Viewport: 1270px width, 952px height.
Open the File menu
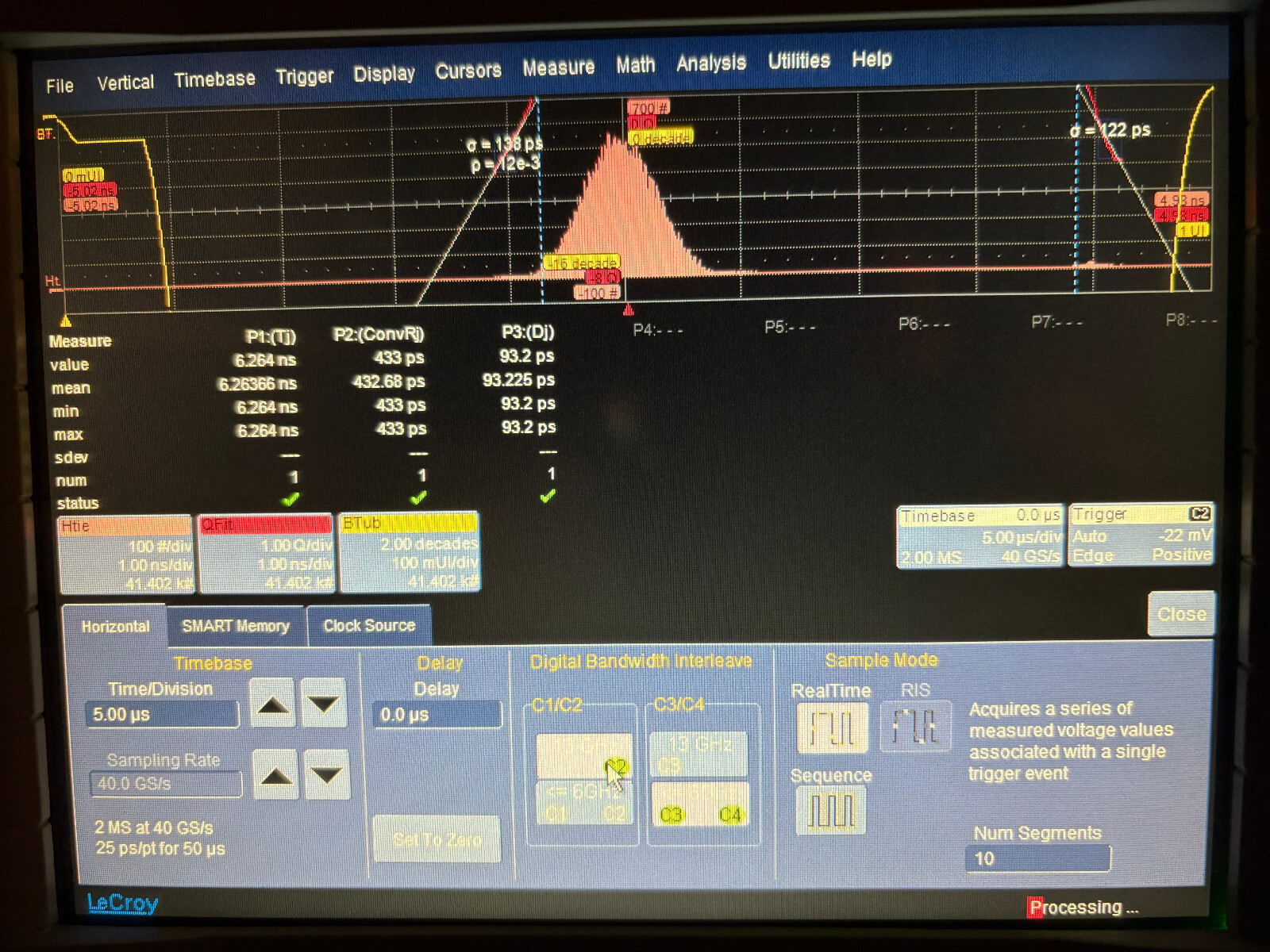[60, 86]
